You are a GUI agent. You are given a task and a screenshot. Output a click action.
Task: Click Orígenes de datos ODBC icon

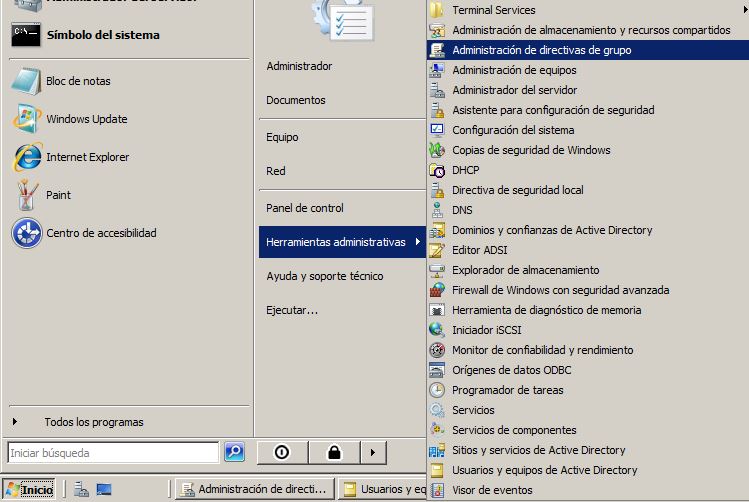[x=437, y=370]
